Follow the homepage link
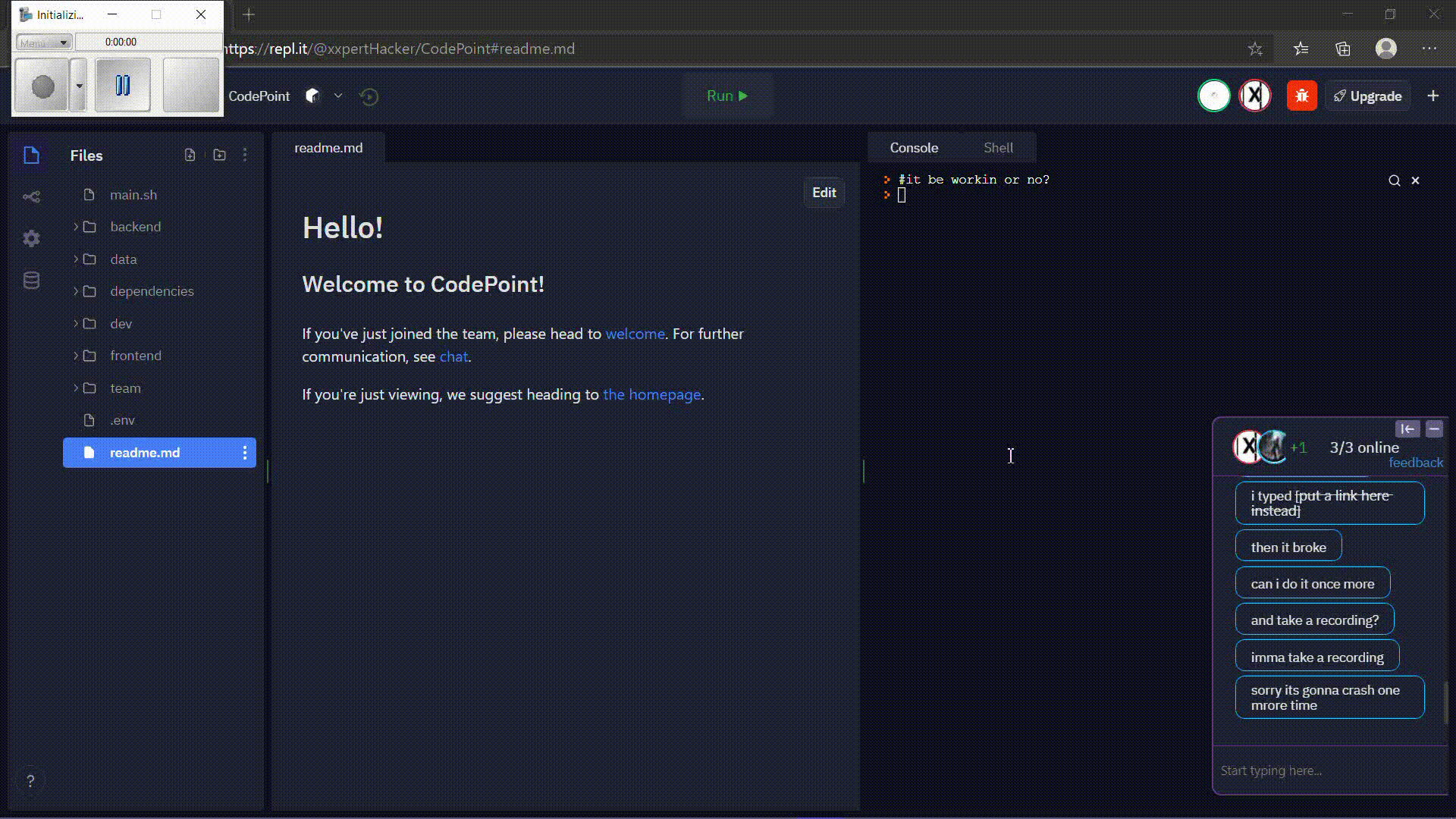 pos(651,394)
